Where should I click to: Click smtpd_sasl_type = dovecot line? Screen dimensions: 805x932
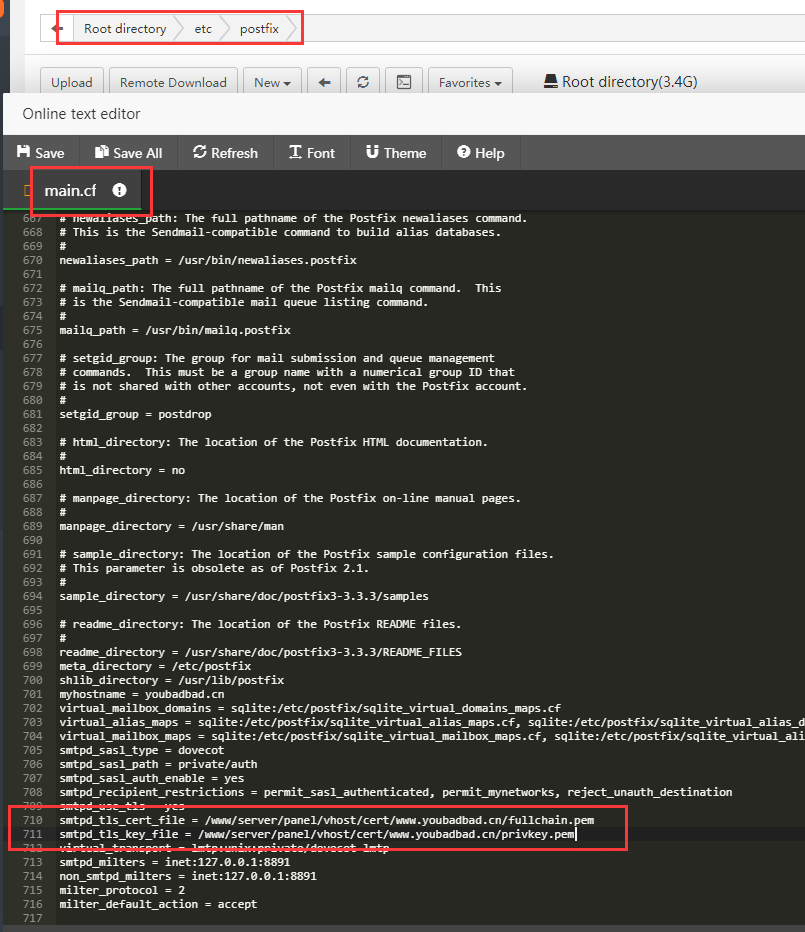tap(141, 750)
